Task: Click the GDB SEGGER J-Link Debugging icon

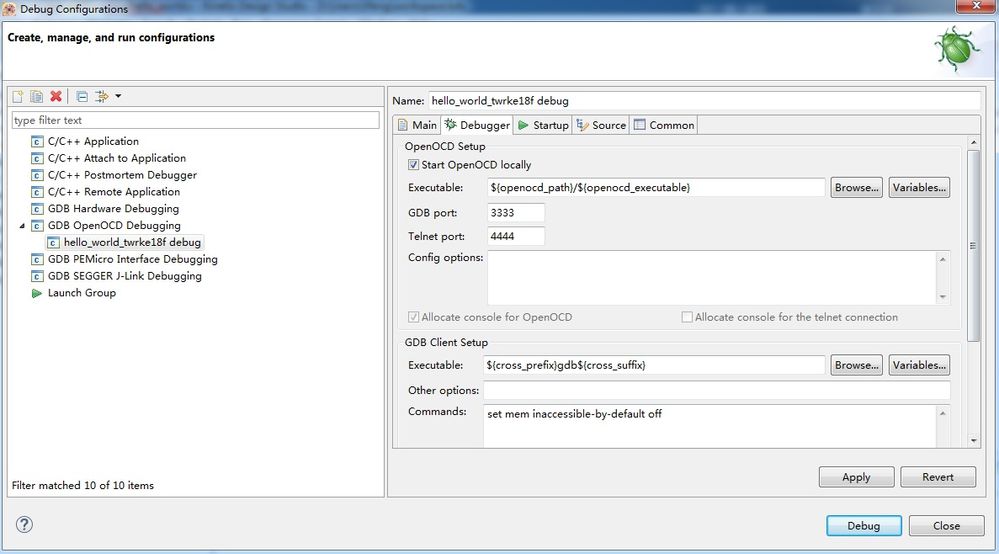Action: pyautogui.click(x=37, y=276)
